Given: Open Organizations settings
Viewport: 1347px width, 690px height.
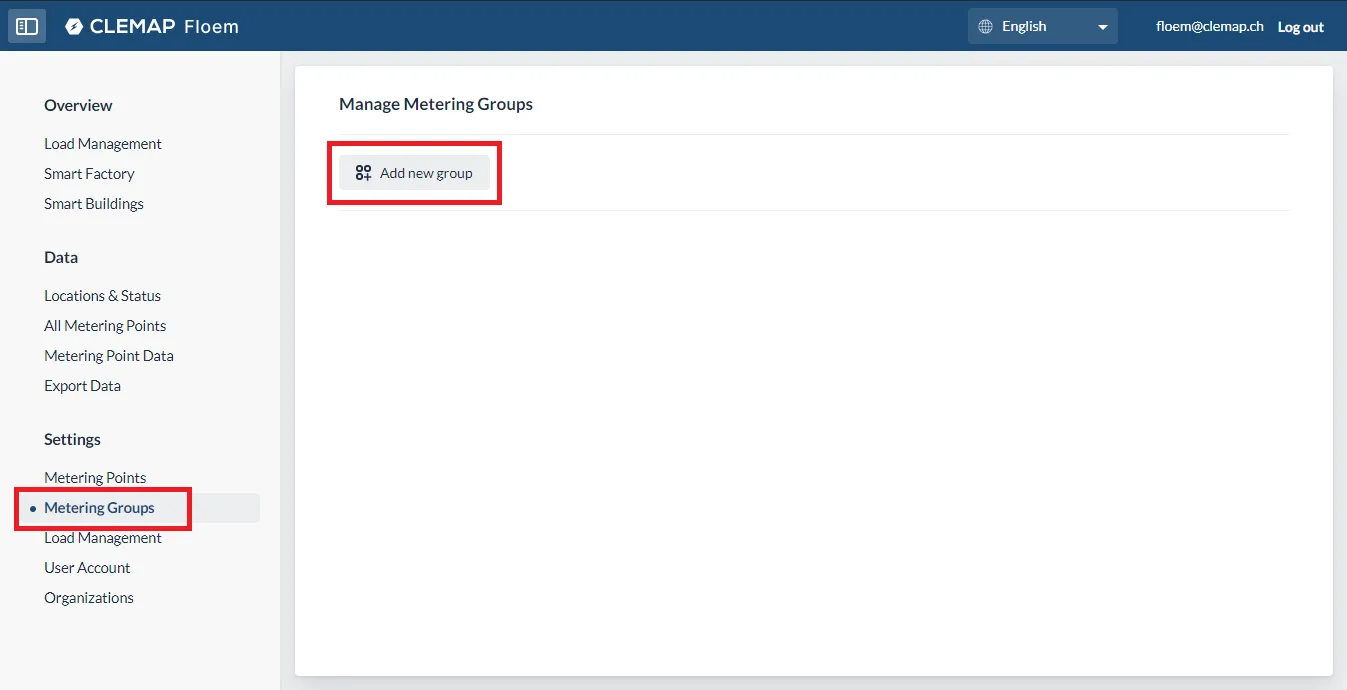Looking at the screenshot, I should pos(89,598).
